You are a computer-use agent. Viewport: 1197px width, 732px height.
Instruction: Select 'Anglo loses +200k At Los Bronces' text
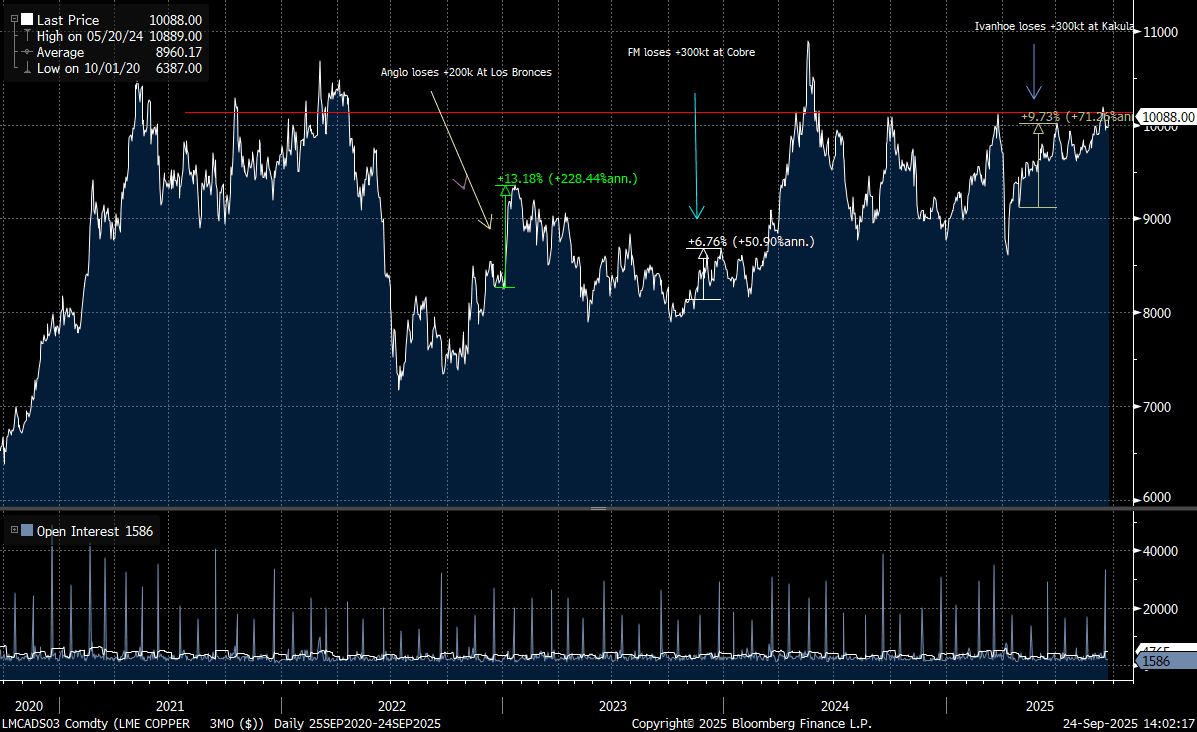point(465,72)
